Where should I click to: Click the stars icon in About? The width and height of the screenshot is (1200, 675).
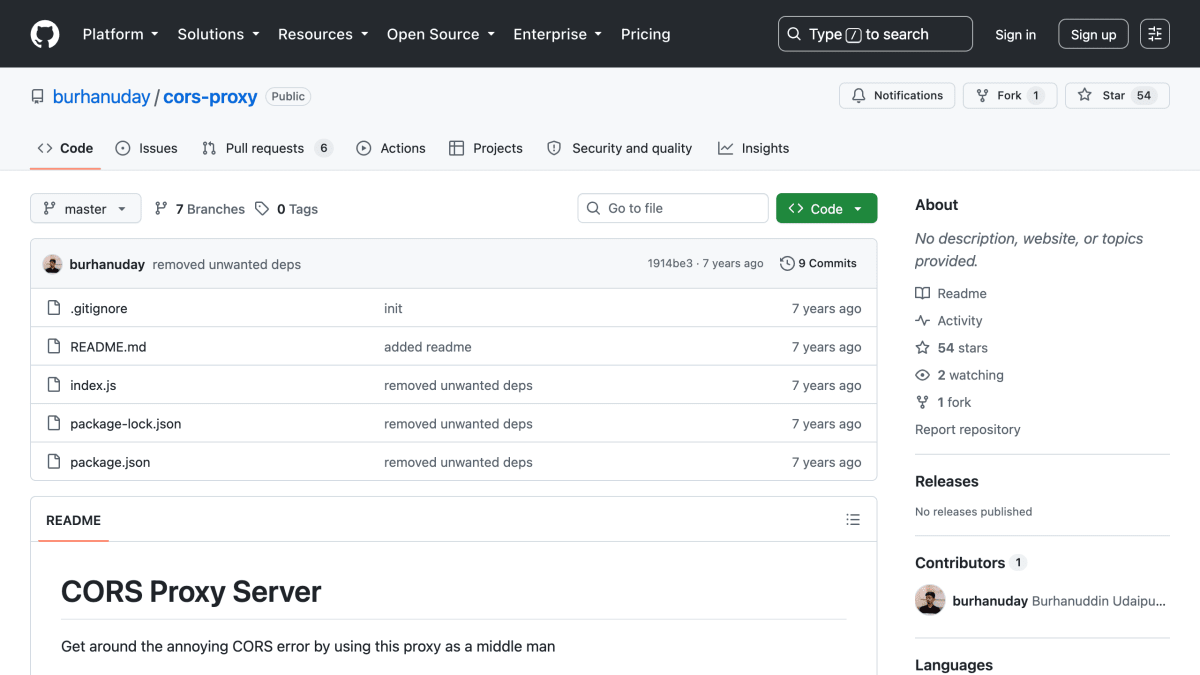922,348
